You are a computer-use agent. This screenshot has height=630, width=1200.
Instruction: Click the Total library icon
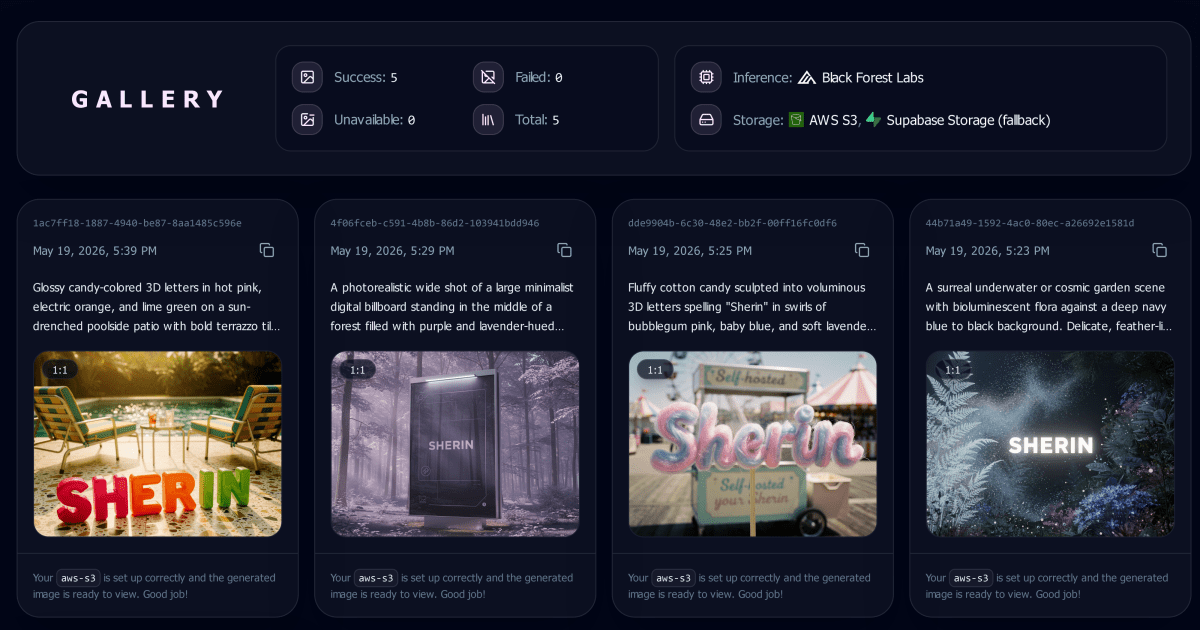[488, 120]
